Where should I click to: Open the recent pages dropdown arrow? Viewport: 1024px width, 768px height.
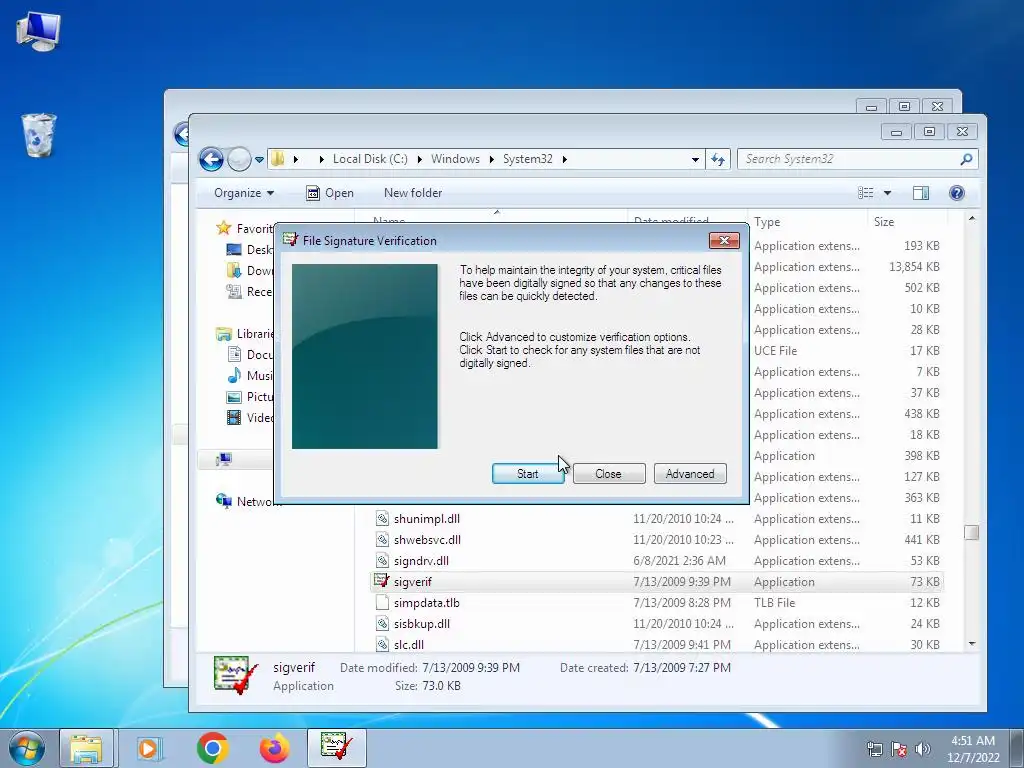[x=259, y=159]
